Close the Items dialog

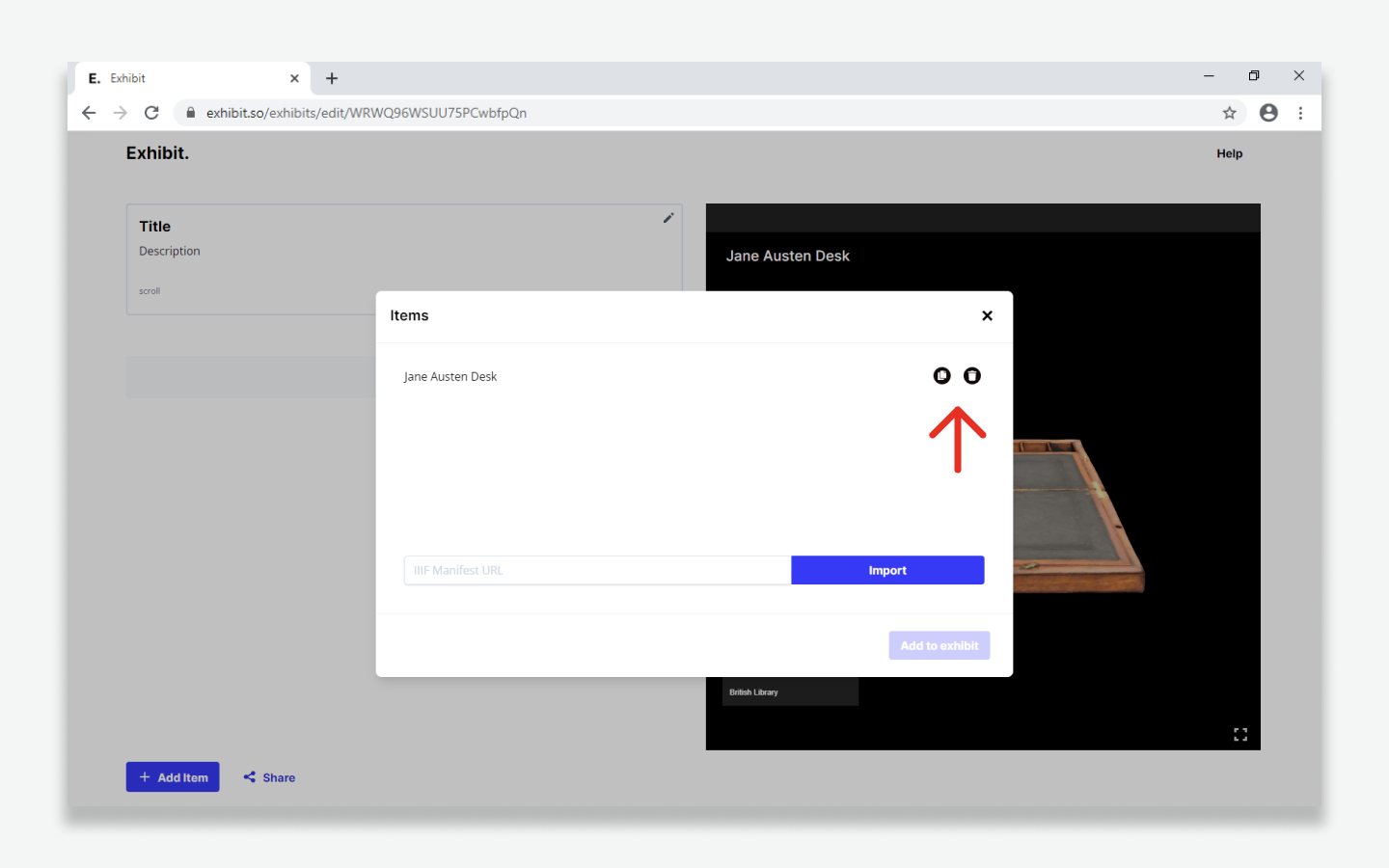pyautogui.click(x=987, y=315)
